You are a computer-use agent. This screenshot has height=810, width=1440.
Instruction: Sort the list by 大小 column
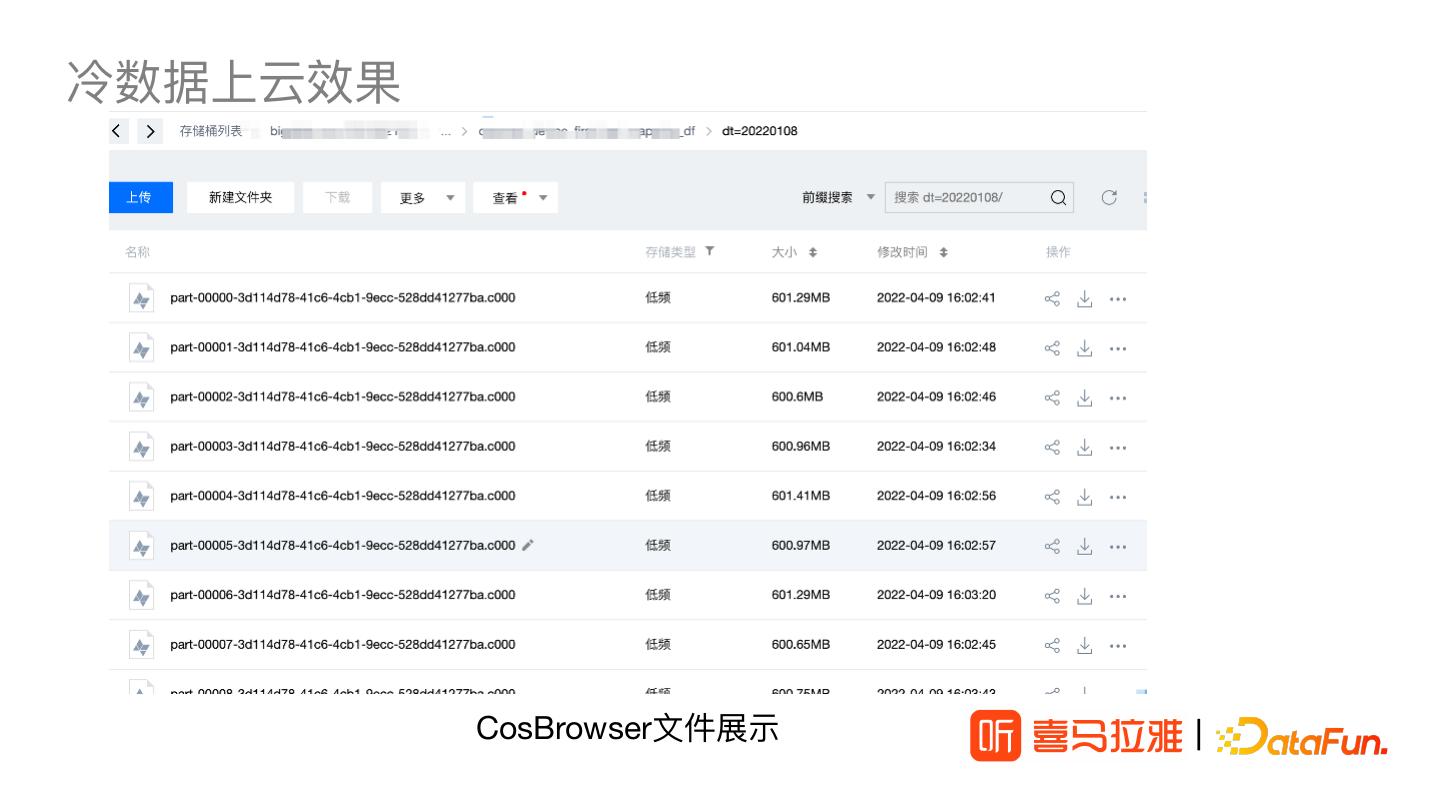[812, 253]
